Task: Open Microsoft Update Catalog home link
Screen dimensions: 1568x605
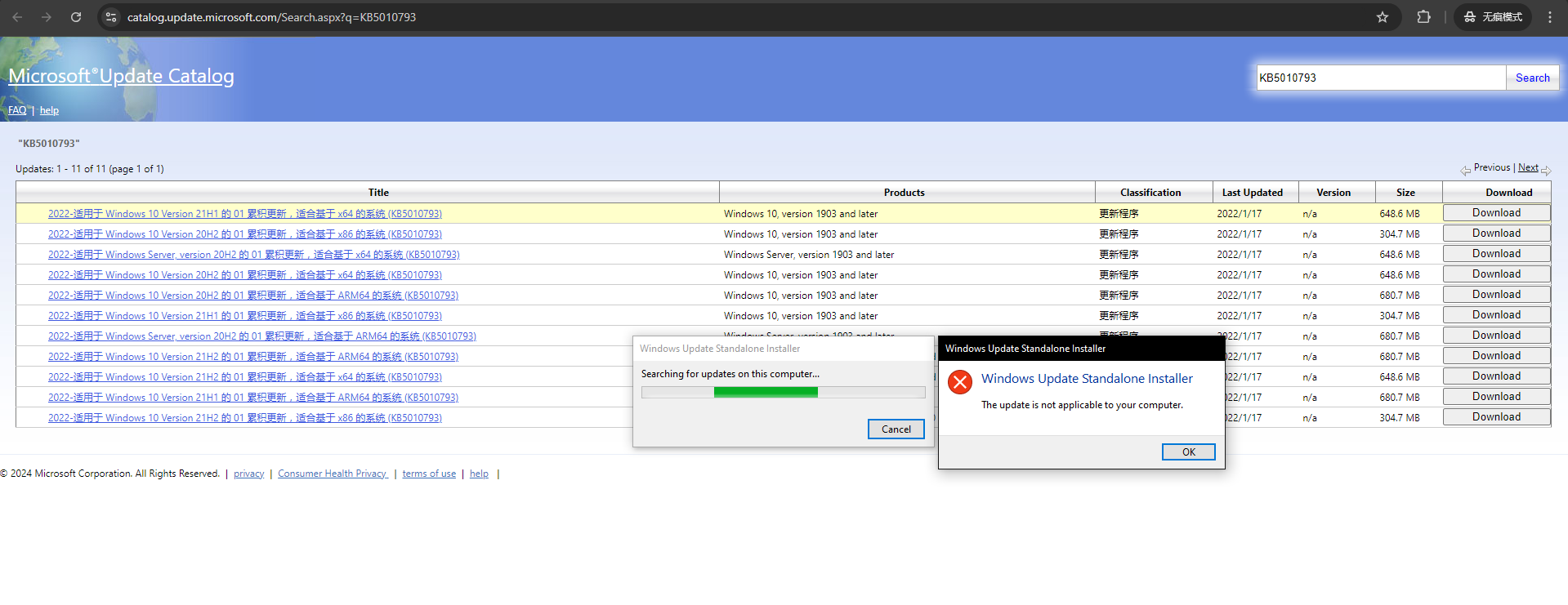Action: [x=121, y=76]
